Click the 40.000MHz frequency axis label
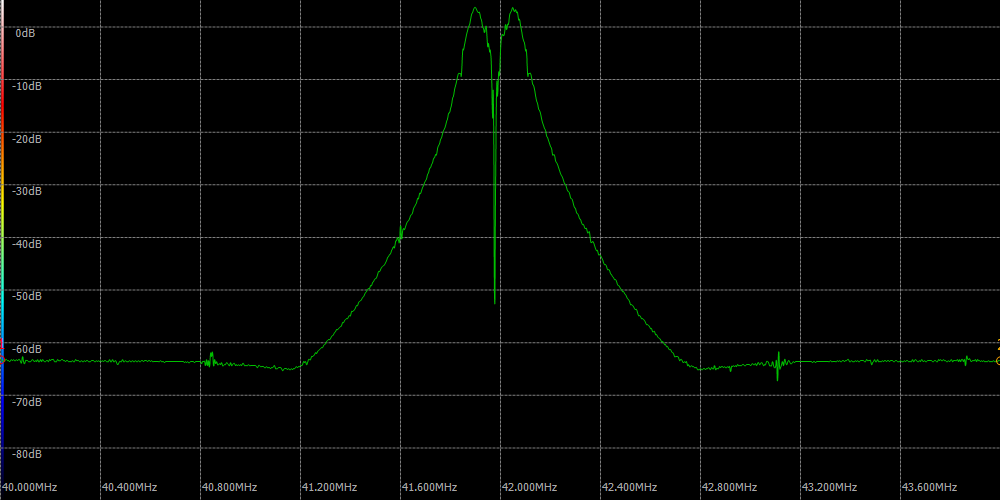 [x=29, y=487]
